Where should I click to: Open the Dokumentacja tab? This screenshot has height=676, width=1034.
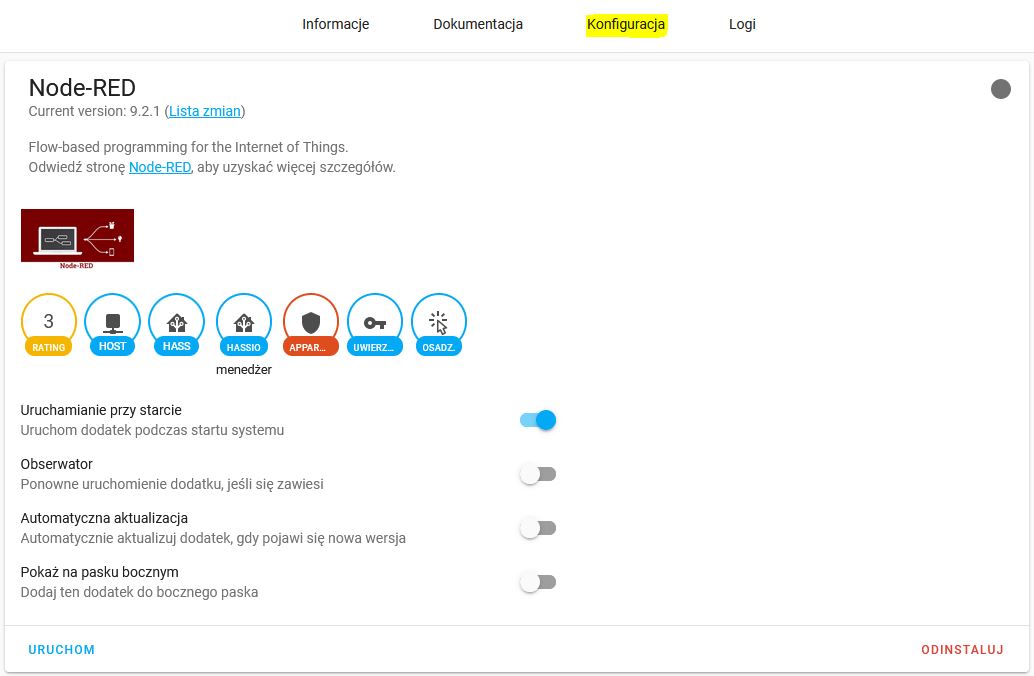[x=478, y=24]
